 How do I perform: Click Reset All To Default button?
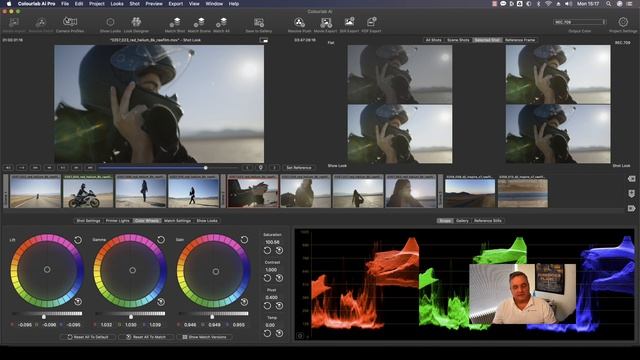tap(88, 337)
